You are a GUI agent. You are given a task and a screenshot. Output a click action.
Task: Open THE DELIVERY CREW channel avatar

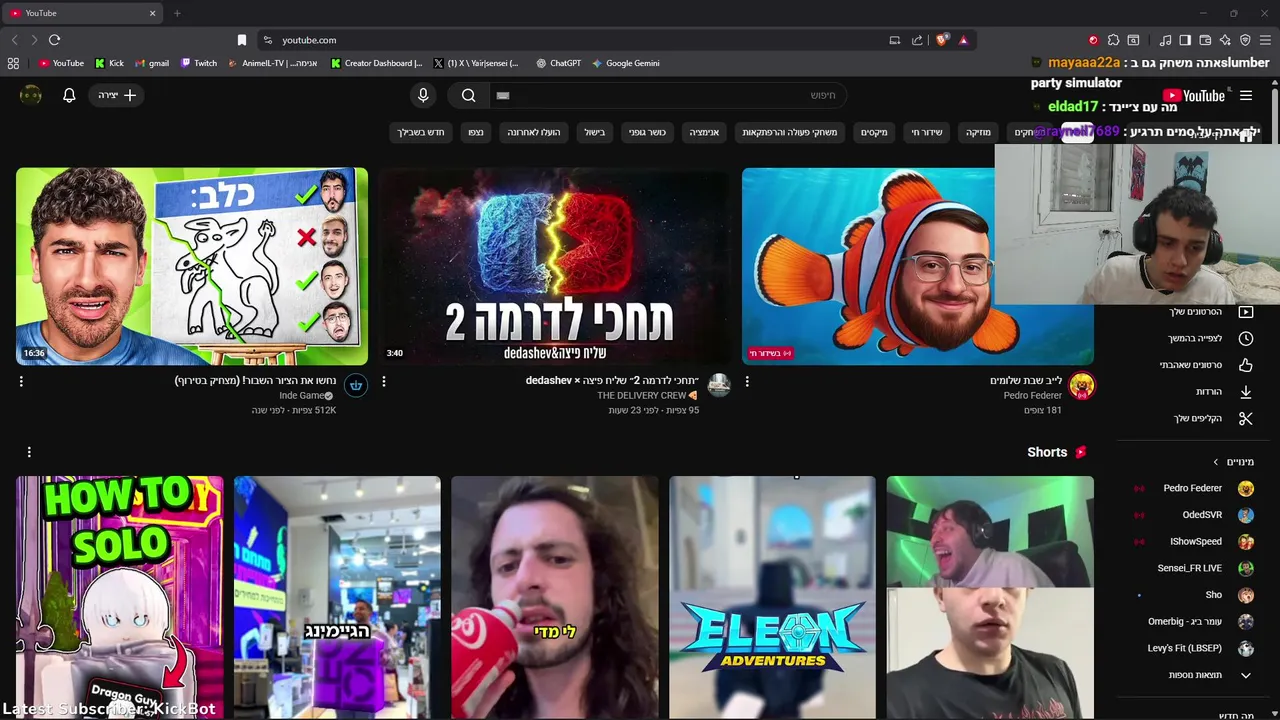719,385
